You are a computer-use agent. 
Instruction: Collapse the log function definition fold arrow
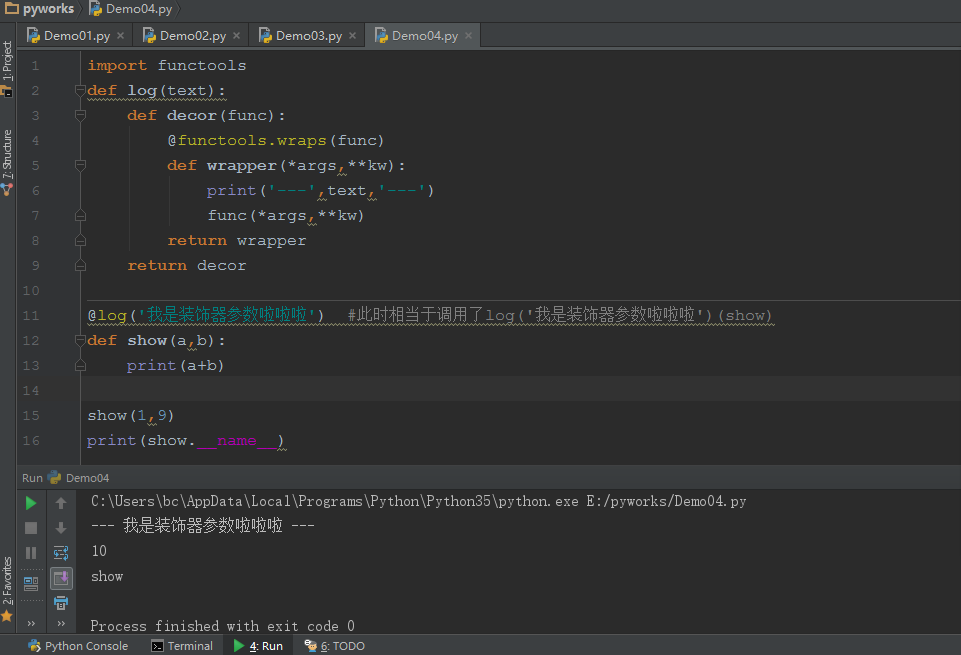[80, 90]
